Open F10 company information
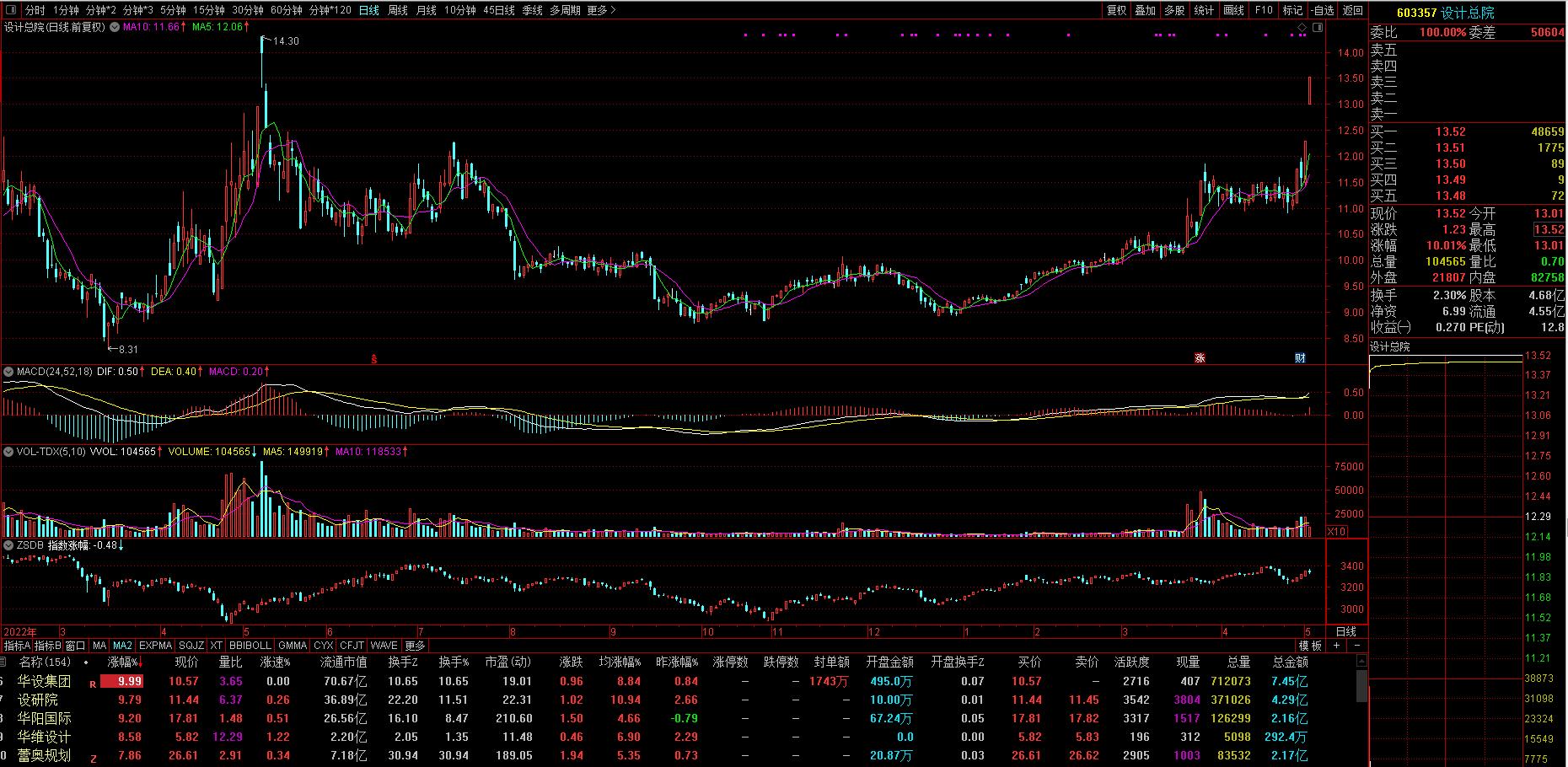1568x767 pixels. click(x=1264, y=10)
